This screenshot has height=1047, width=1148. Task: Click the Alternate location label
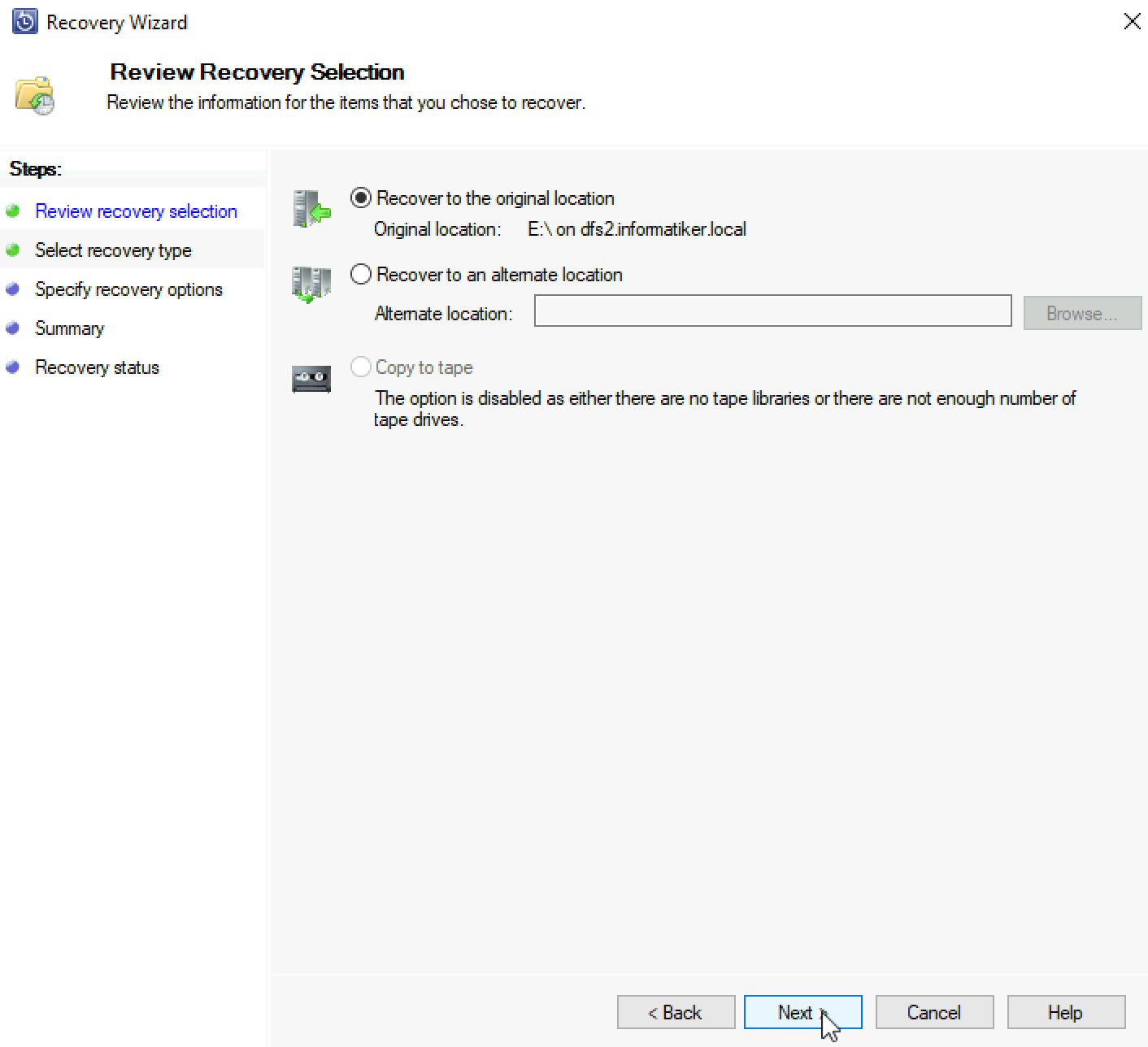point(443,314)
